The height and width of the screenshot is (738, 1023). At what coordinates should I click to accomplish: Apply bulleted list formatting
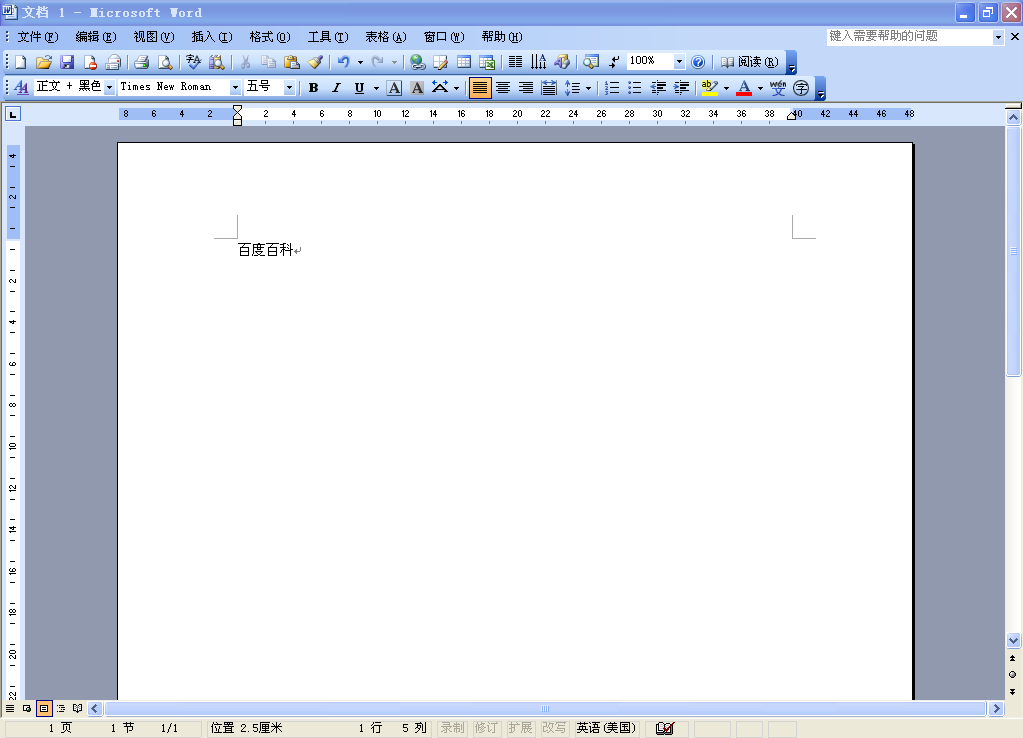click(635, 87)
